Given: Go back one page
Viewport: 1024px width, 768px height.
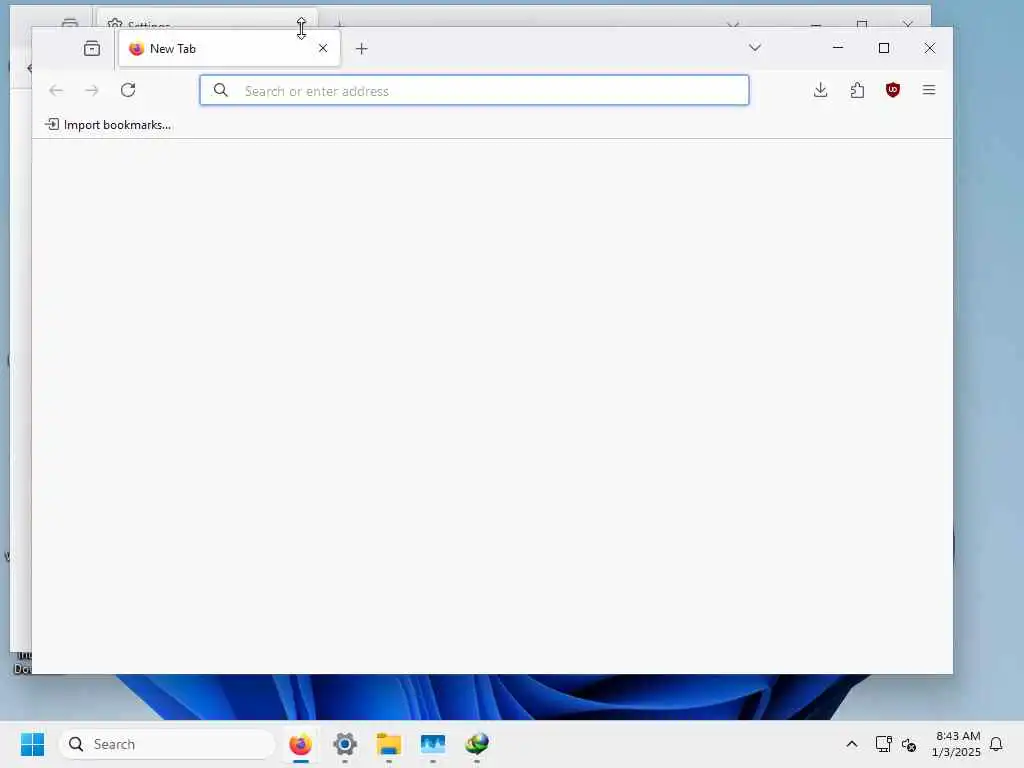Looking at the screenshot, I should 56,90.
